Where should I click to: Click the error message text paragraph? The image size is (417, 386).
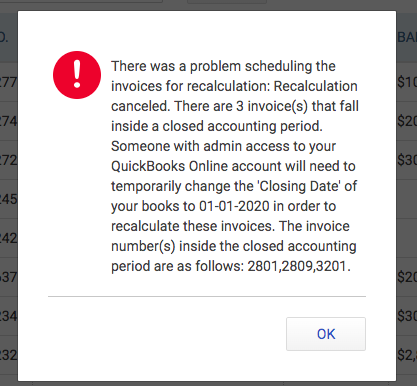tap(235, 166)
